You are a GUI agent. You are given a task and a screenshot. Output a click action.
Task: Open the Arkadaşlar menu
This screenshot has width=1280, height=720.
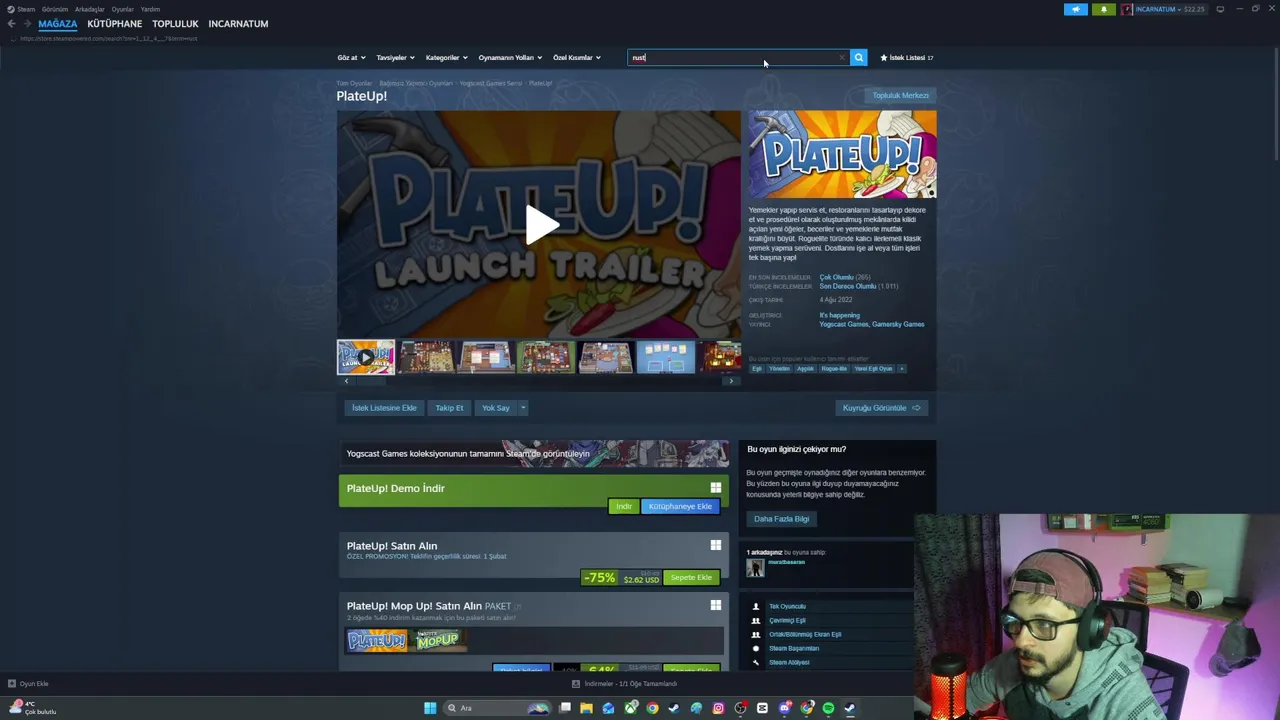[90, 9]
